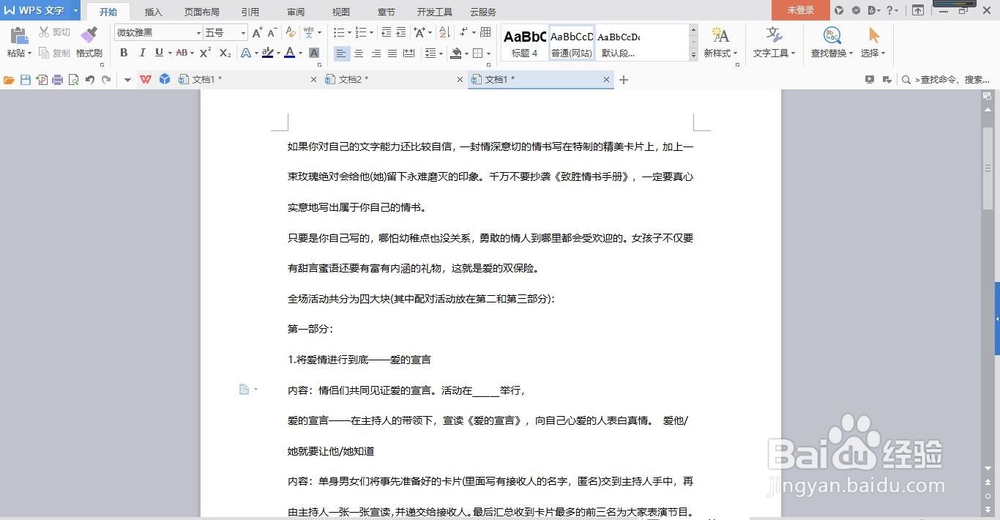Open the 文字工具 button
Image resolution: width=1000 pixels, height=520 pixels.
tap(774, 43)
